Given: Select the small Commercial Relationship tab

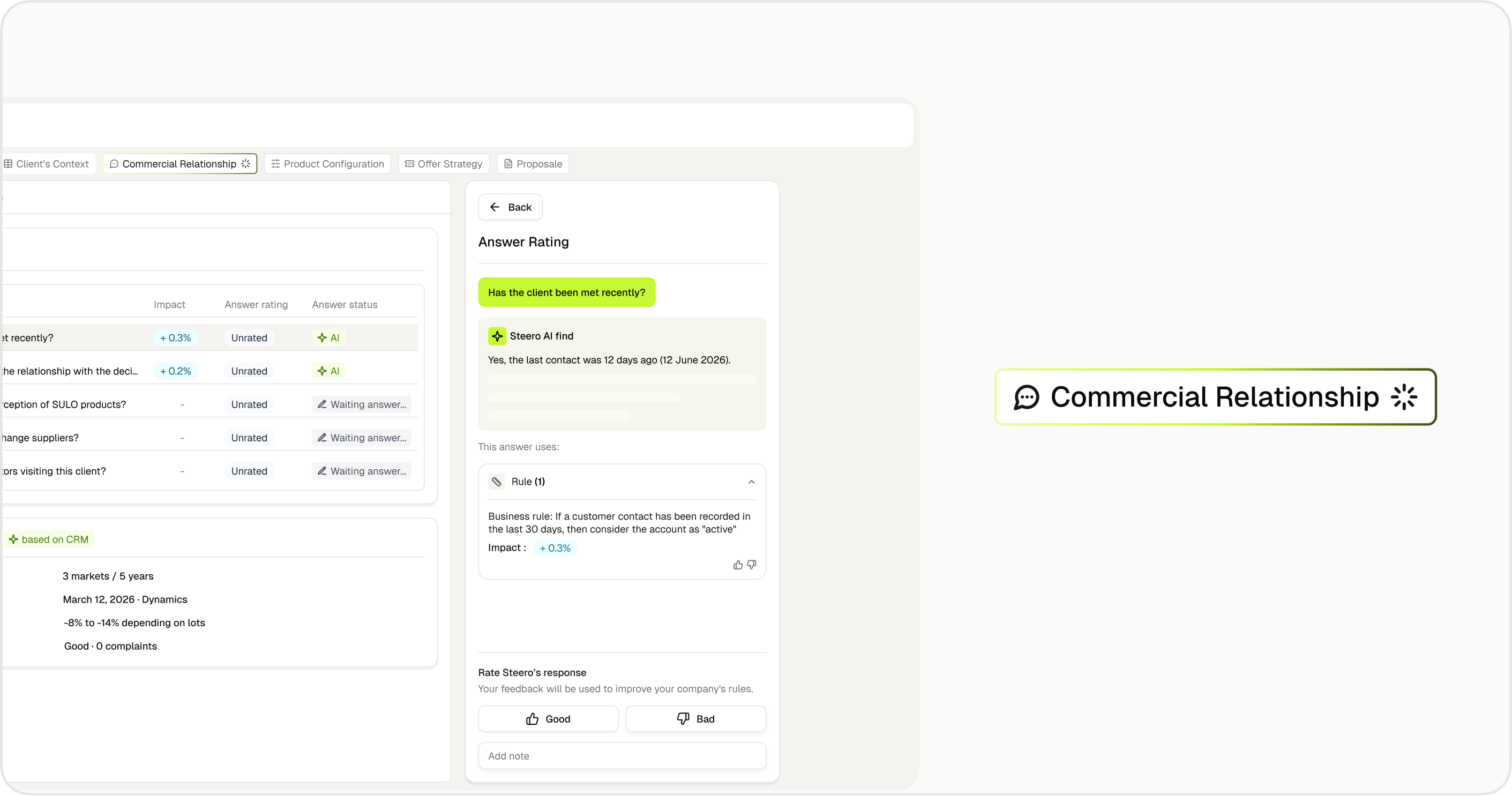Looking at the screenshot, I should (x=179, y=164).
